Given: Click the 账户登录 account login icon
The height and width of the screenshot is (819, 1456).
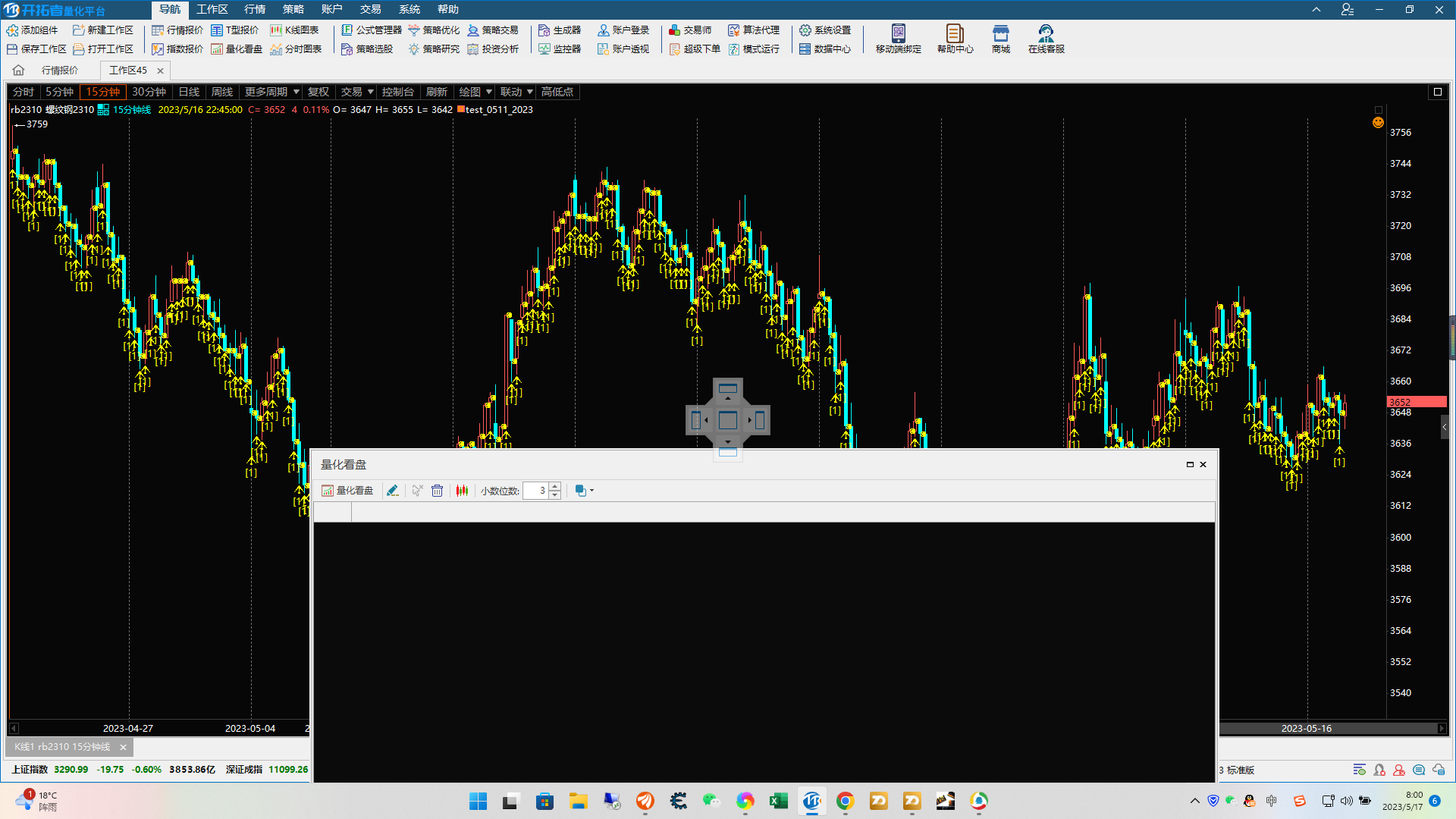Looking at the screenshot, I should [x=623, y=30].
